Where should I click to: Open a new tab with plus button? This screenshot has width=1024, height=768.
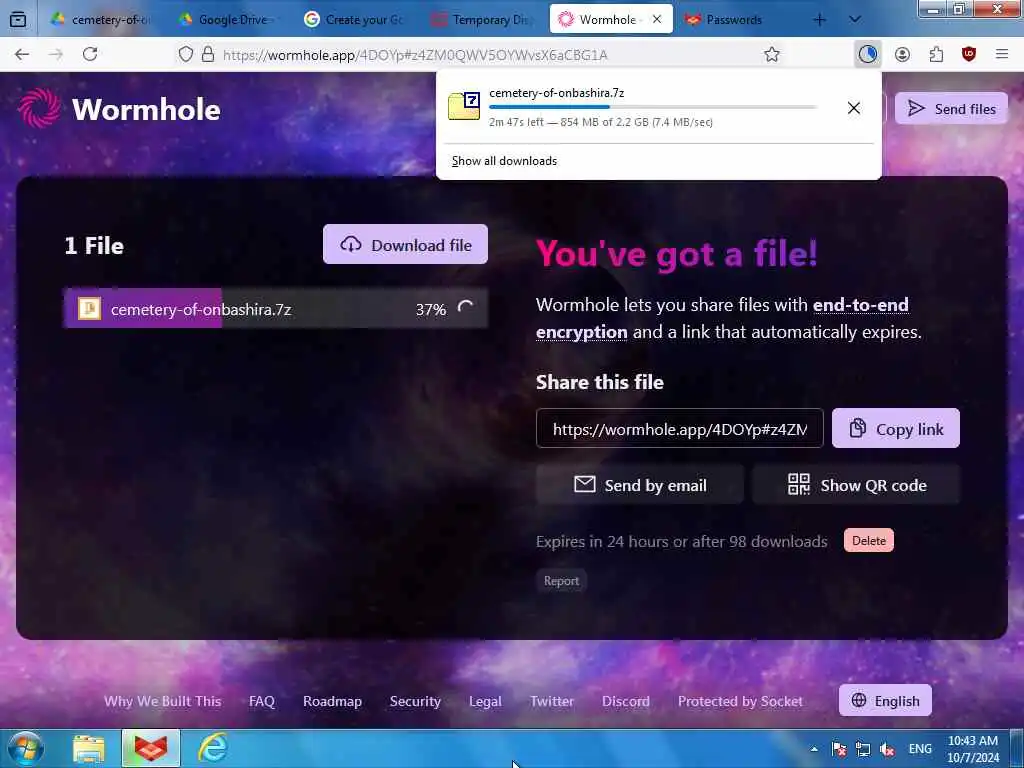pos(820,20)
